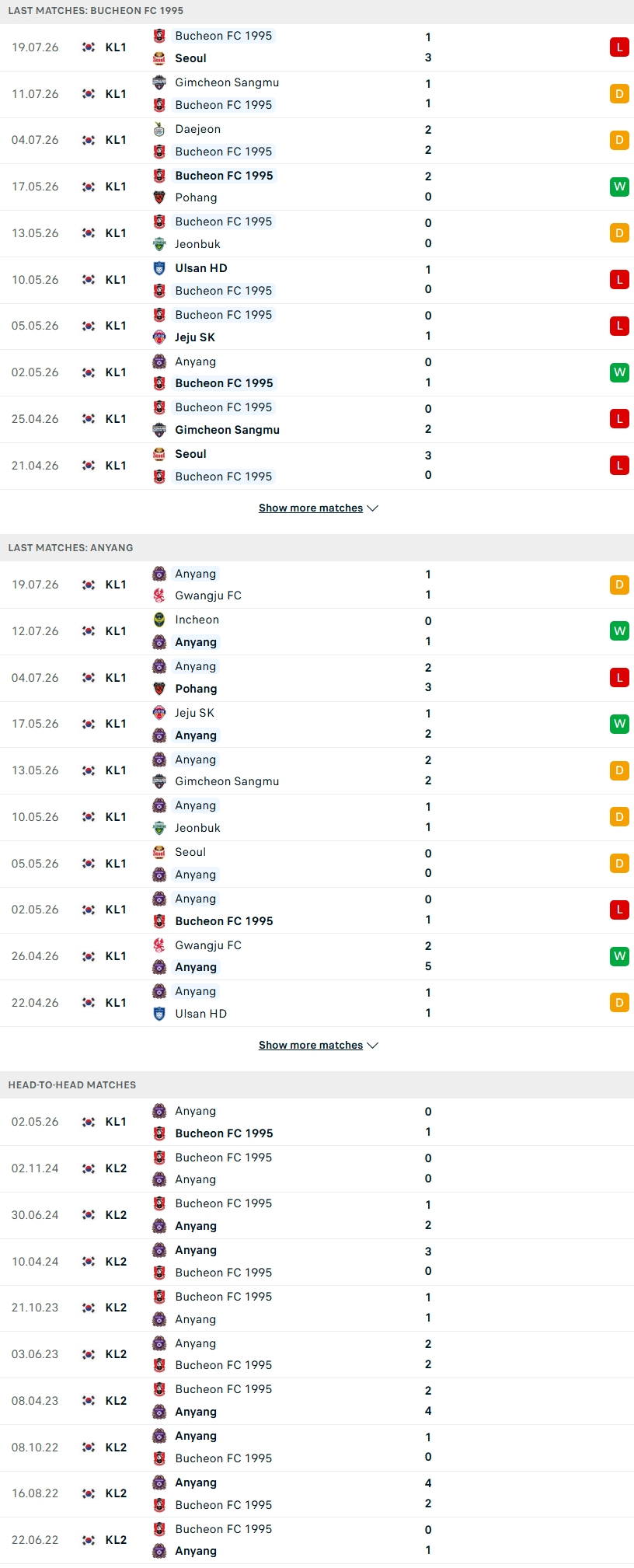The height and width of the screenshot is (1568, 634).
Task: Click the red L badge for Bucheon vs Seoul 19.07.26
Action: click(x=619, y=47)
